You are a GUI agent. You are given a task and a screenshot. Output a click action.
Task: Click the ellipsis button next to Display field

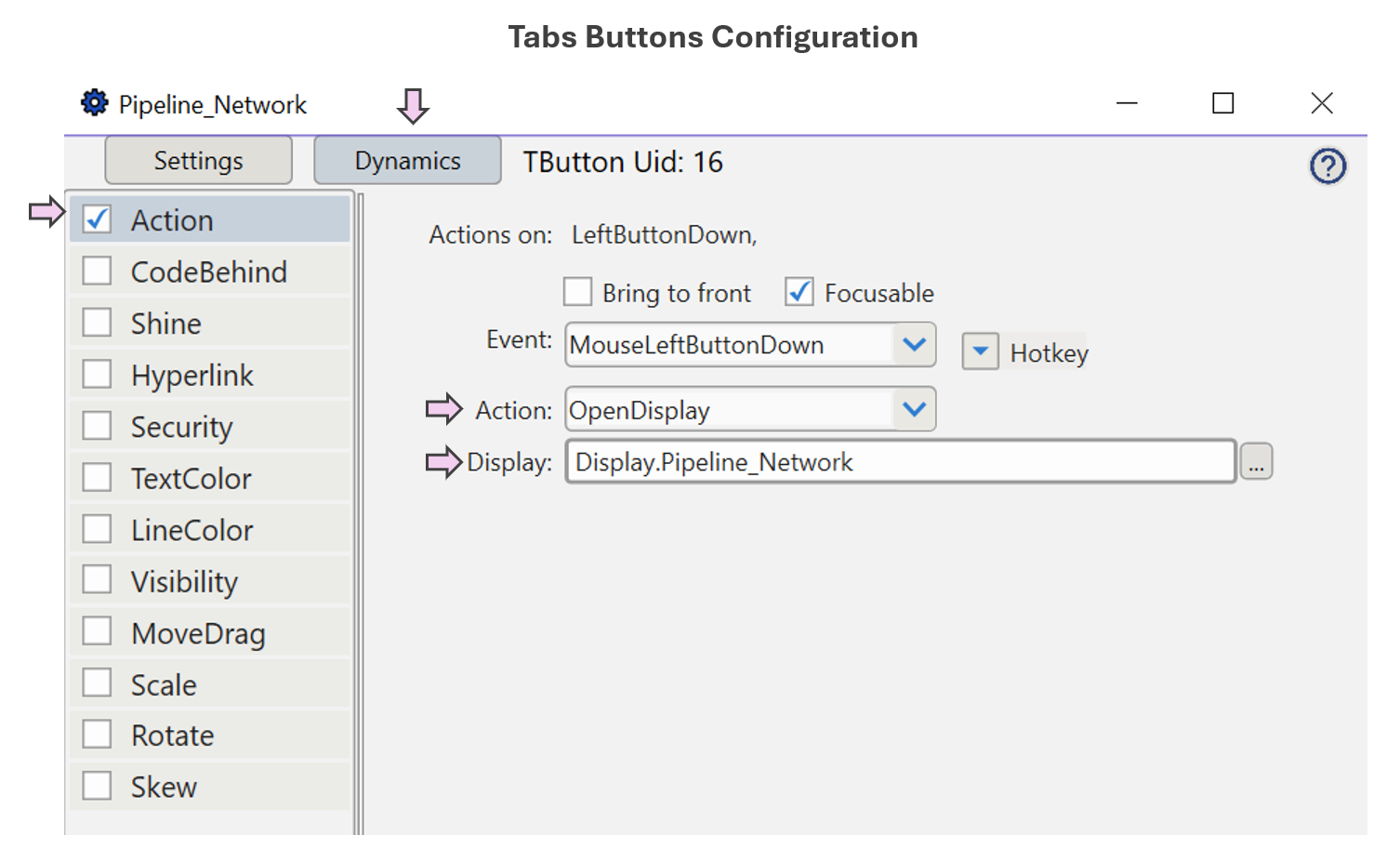(x=1257, y=461)
